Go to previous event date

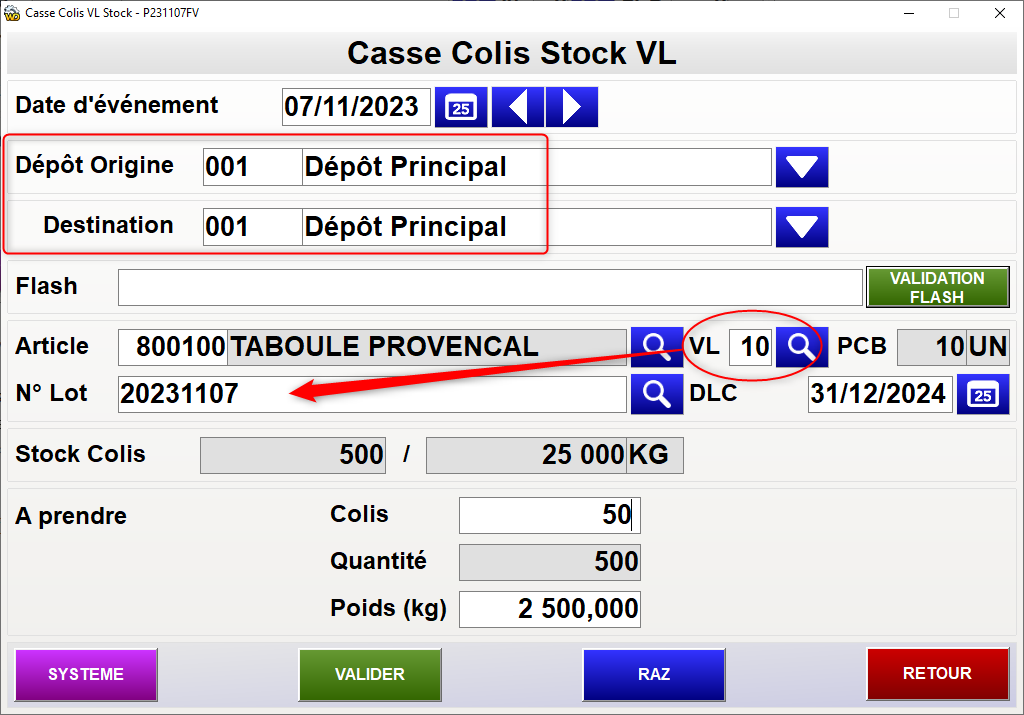(518, 107)
